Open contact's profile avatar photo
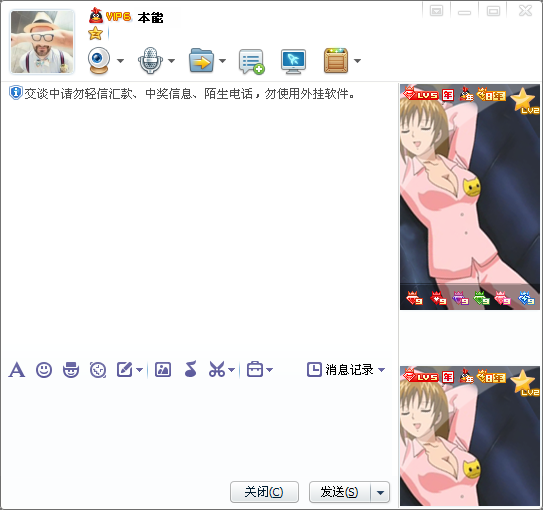The image size is (543, 510). (42, 42)
